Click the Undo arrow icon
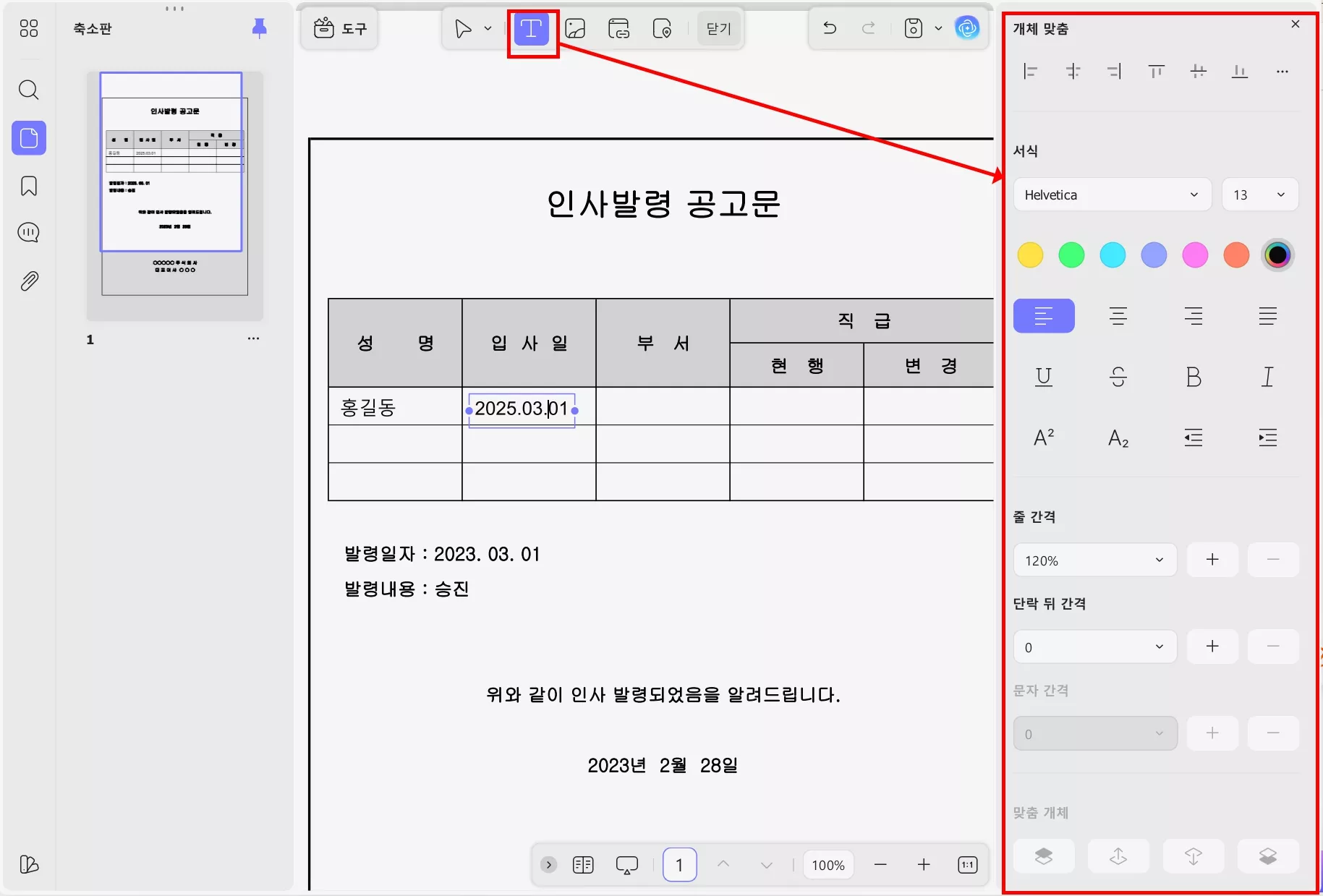1323x896 pixels. point(829,28)
